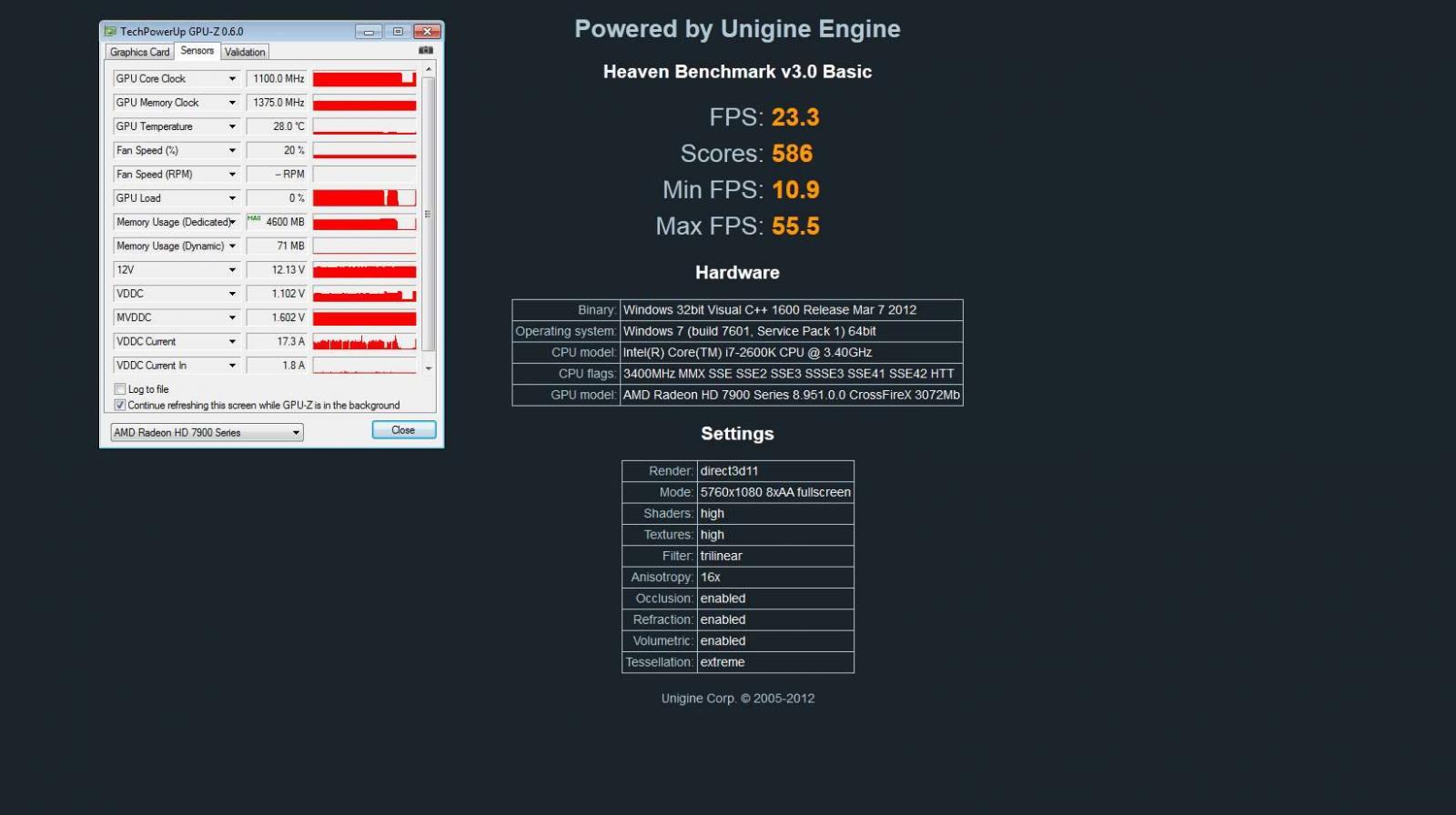Click the Tessellation extreme setting cell
1456x815 pixels.
click(774, 663)
